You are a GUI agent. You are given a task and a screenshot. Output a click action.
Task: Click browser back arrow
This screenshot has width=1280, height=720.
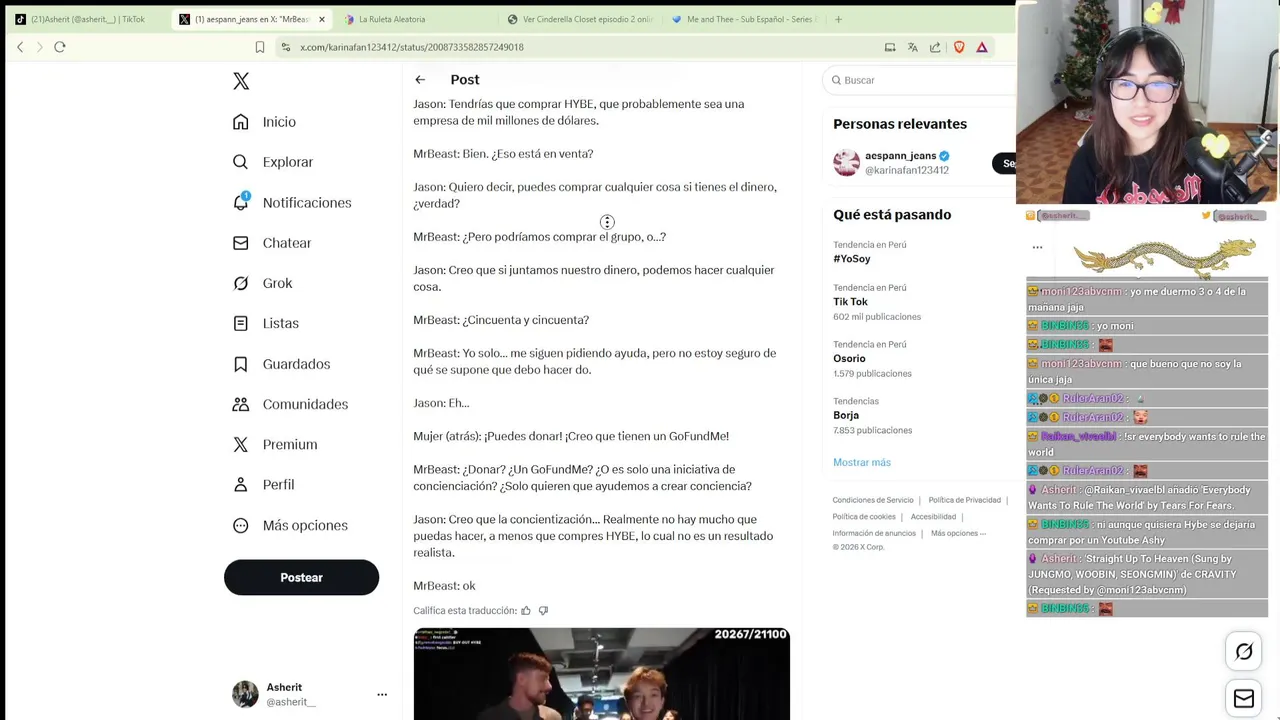click(x=20, y=47)
